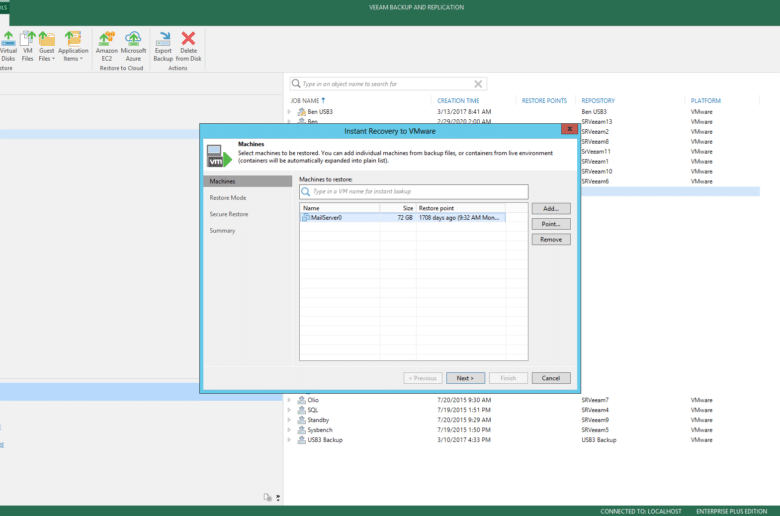Click the SRVeeam7 repository cell

[595, 400]
